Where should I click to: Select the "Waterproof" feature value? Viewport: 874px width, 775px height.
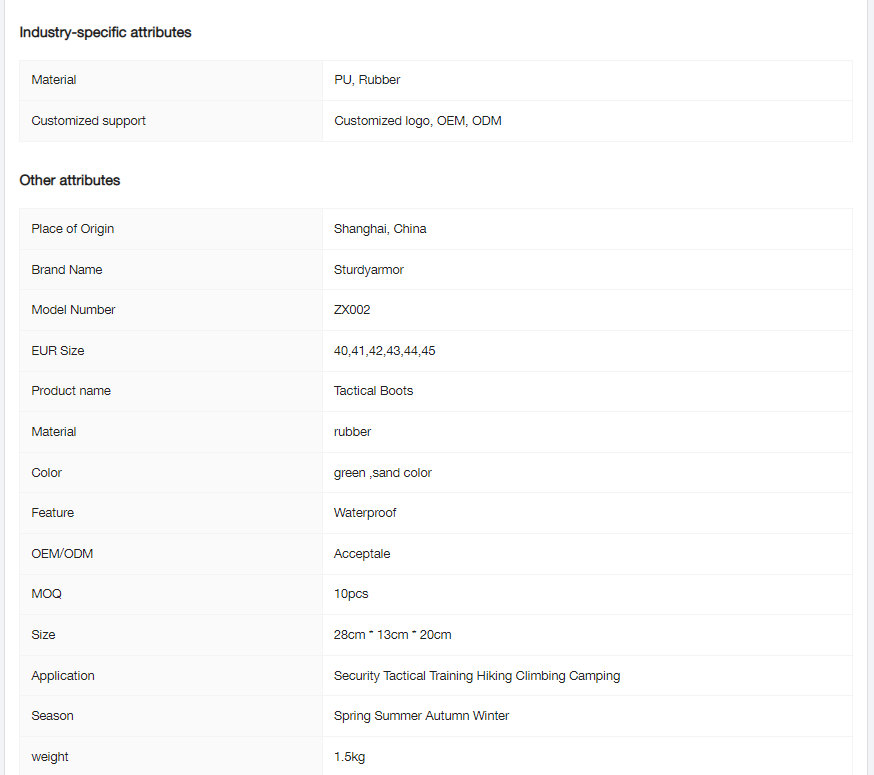[365, 513]
